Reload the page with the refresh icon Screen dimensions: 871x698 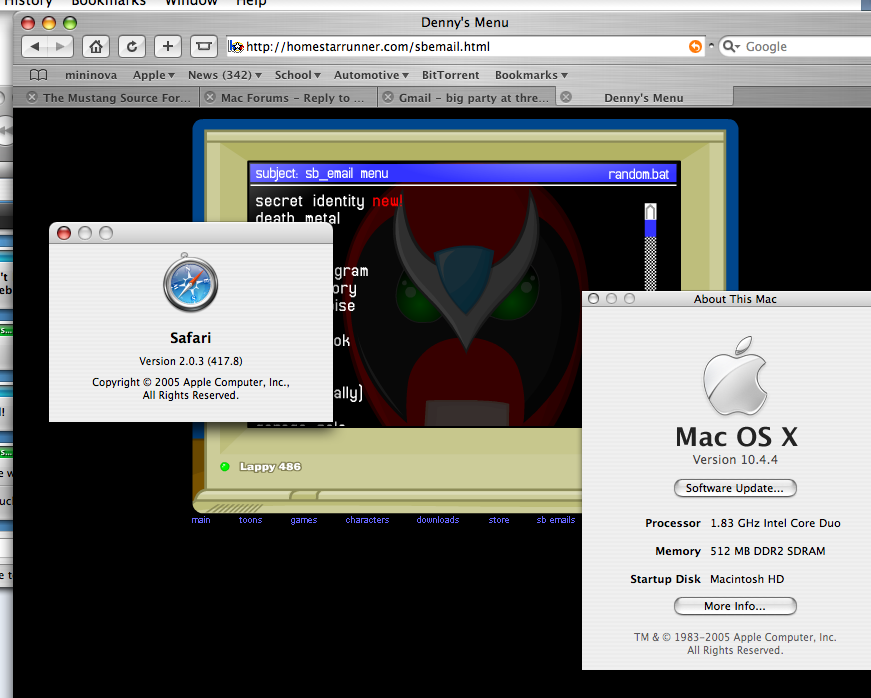click(132, 47)
